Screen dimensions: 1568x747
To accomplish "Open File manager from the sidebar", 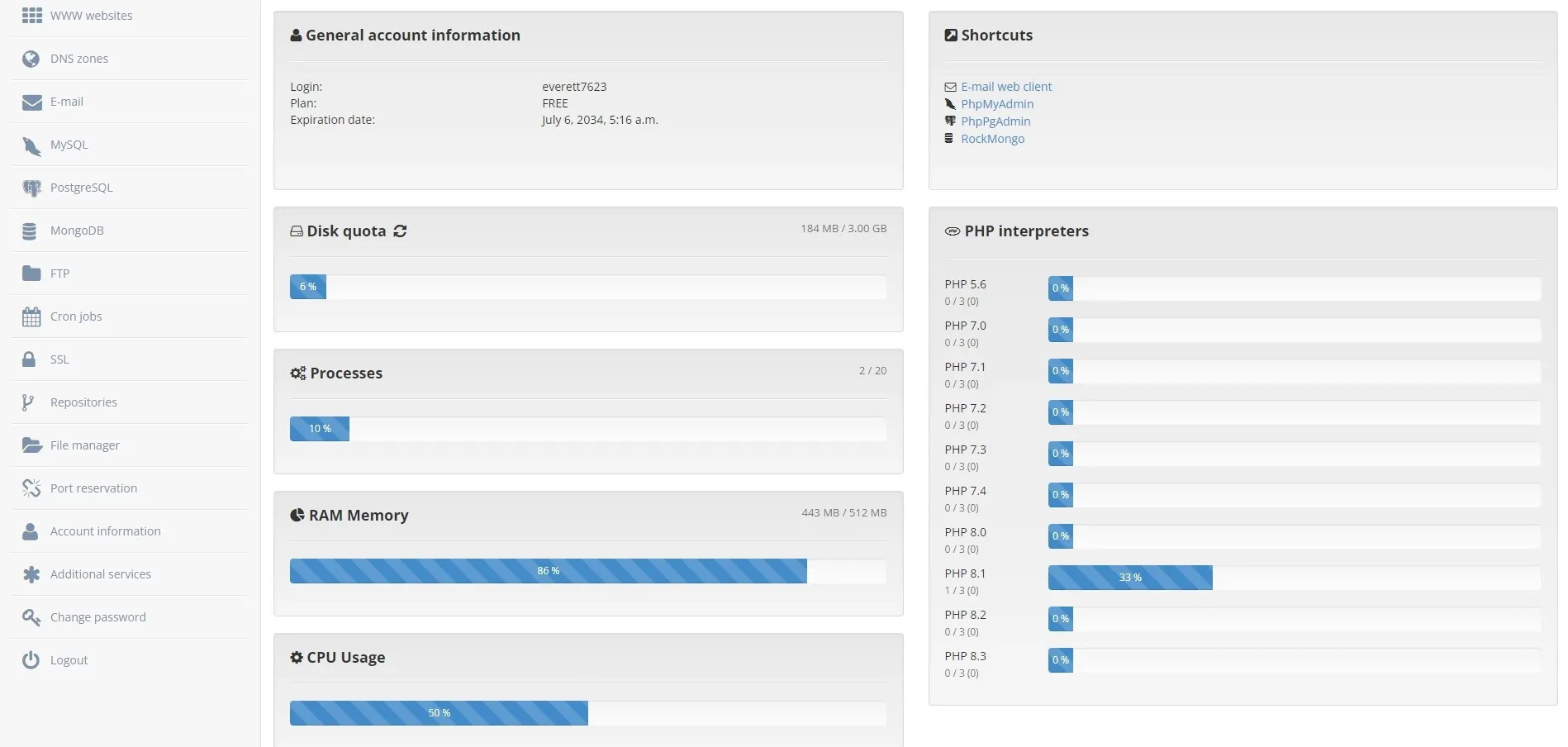I will [84, 445].
